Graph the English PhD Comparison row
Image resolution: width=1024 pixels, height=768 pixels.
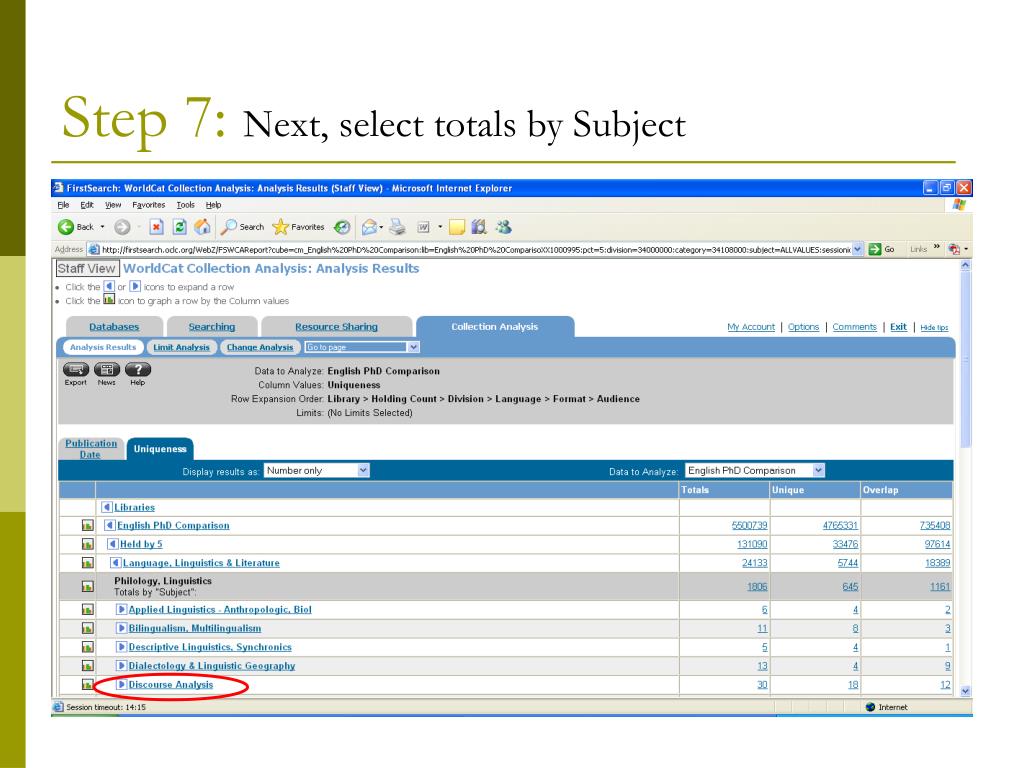[x=88, y=525]
